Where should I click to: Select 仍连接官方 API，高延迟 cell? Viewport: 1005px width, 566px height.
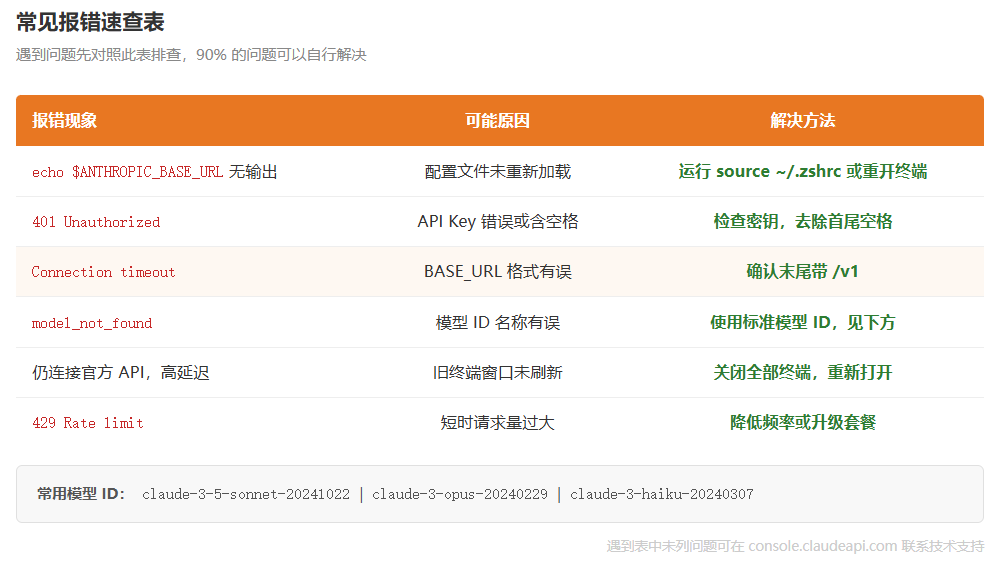(x=120, y=372)
